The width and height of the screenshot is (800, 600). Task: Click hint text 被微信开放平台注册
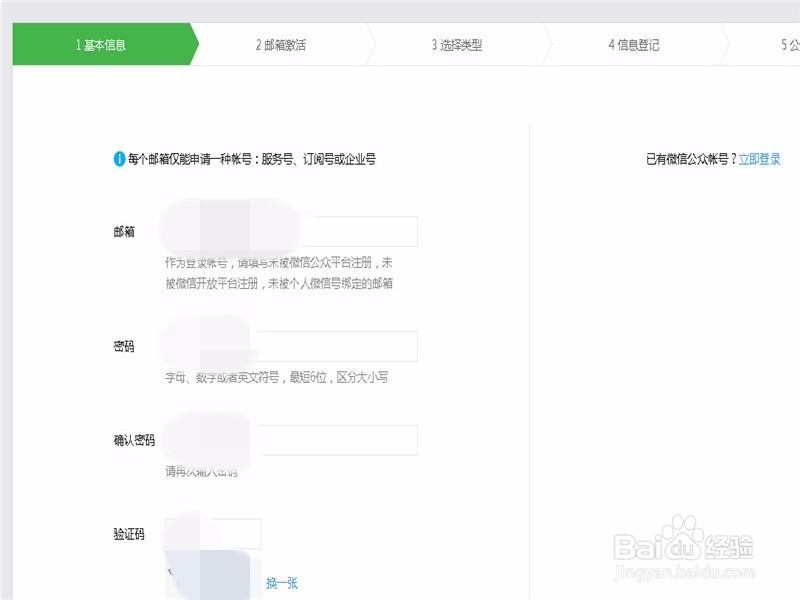(x=212, y=284)
